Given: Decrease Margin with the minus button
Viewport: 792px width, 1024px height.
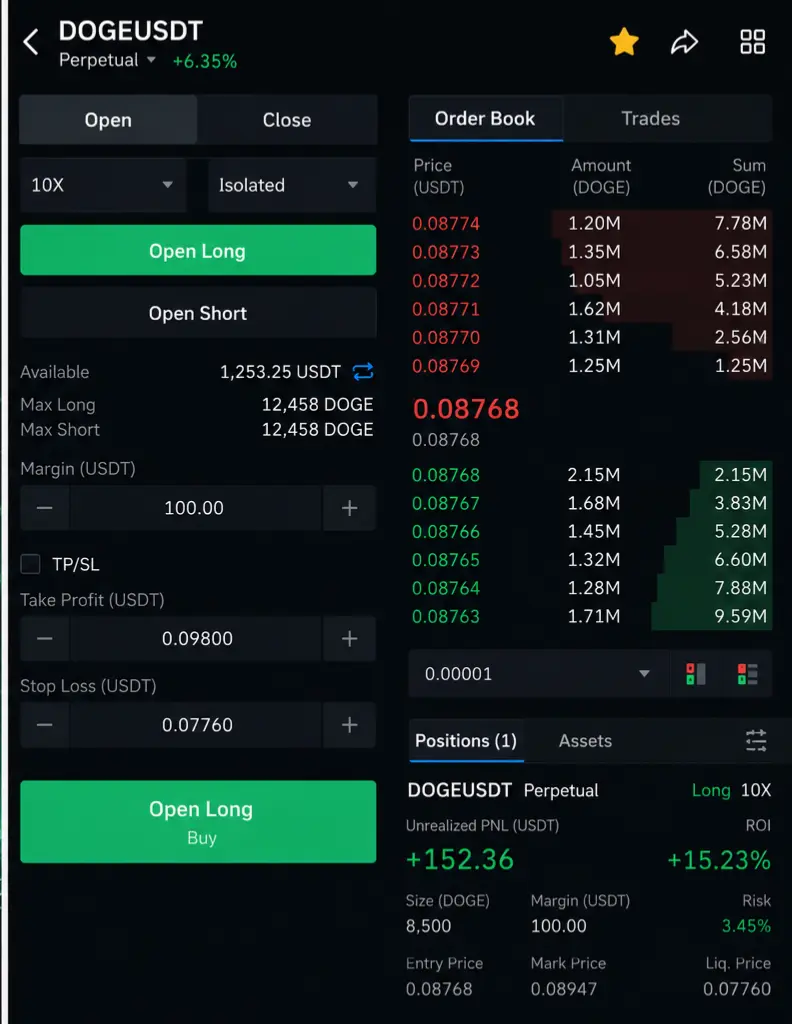Looking at the screenshot, I should pyautogui.click(x=44, y=507).
